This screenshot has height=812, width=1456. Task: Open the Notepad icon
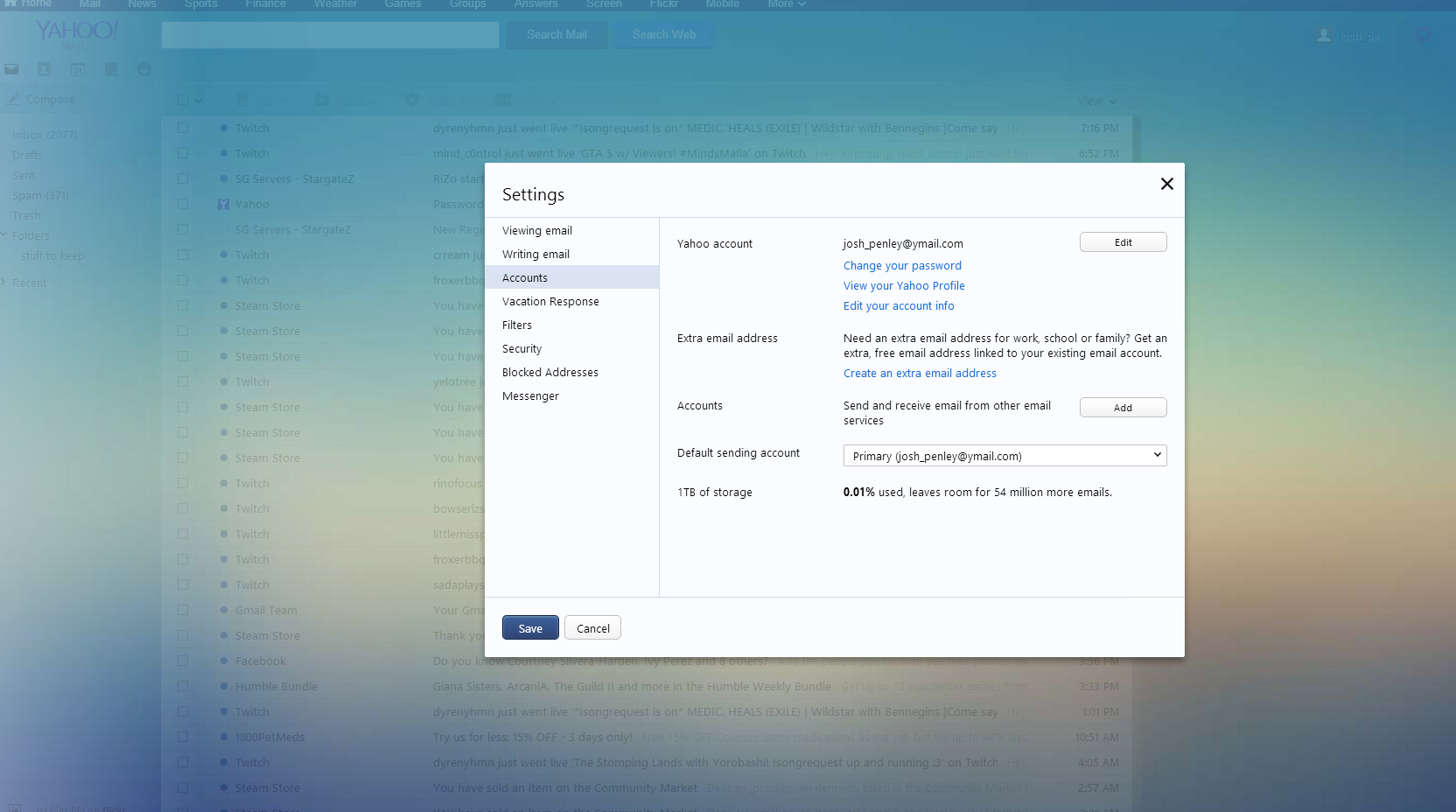click(x=111, y=69)
